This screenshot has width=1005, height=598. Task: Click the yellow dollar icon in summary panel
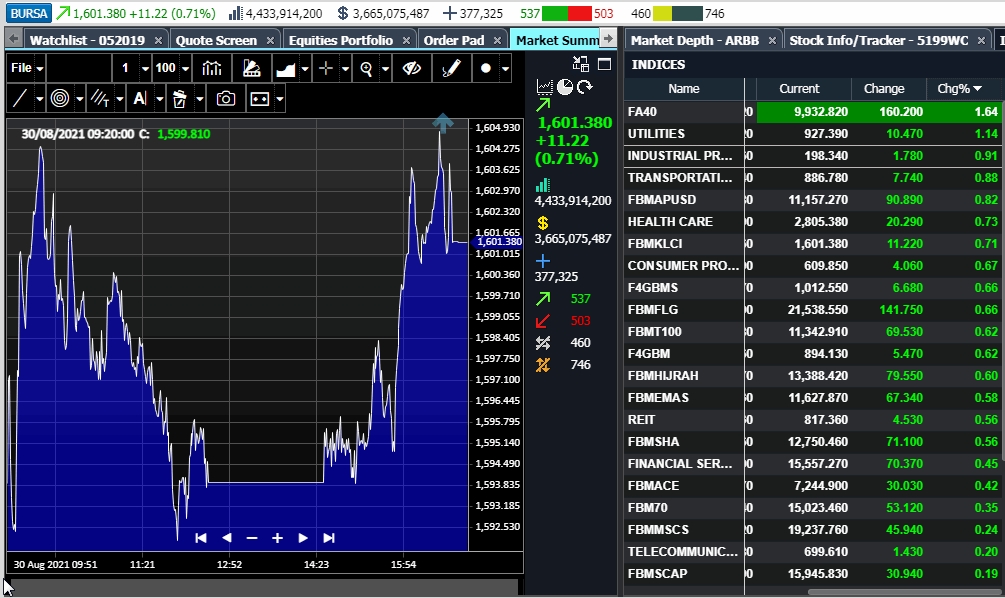point(543,223)
